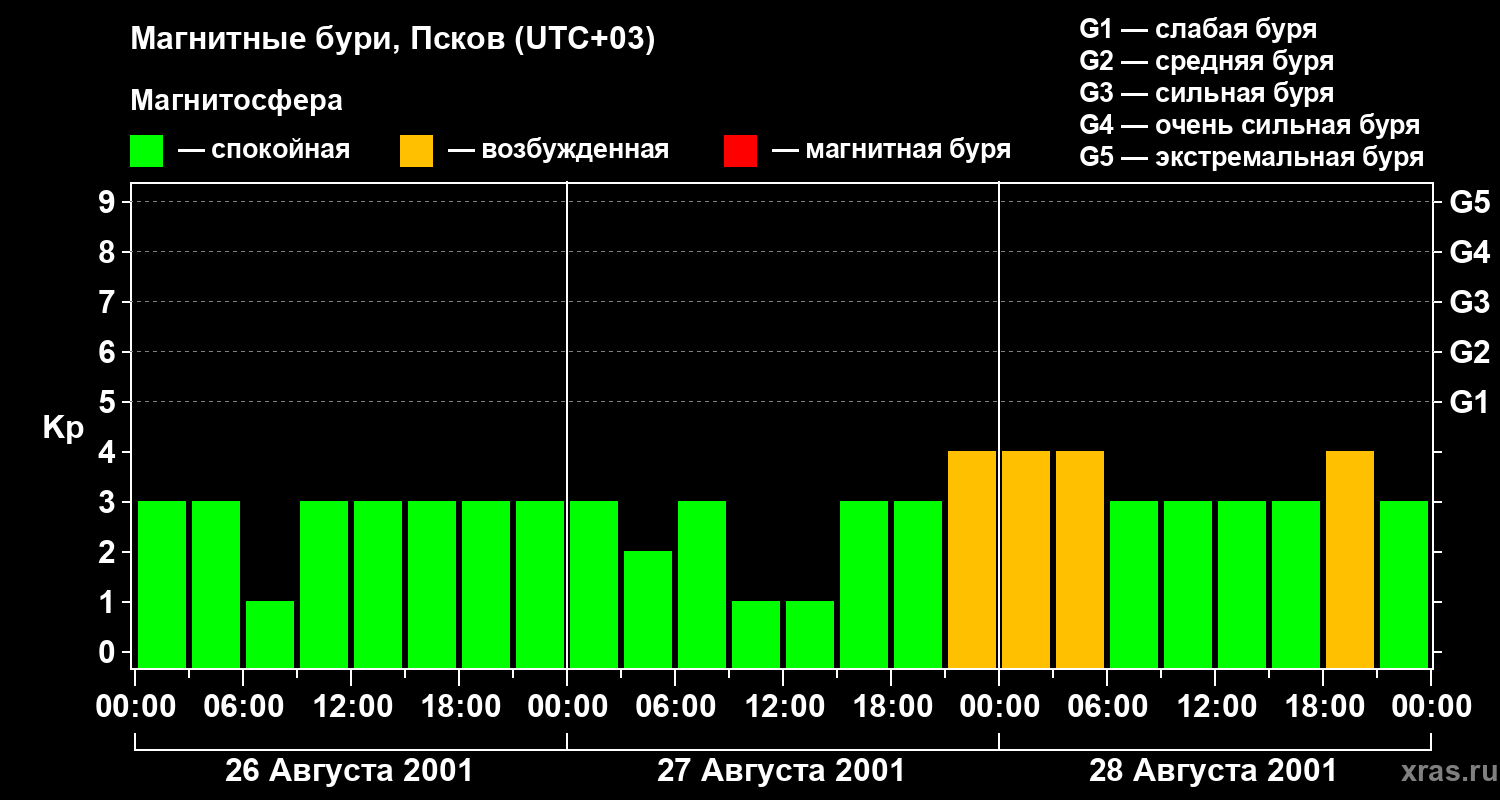Select the 06:00–09:00 green bar on 27 Августа
Image resolution: width=1500 pixels, height=800 pixels.
(x=702, y=584)
